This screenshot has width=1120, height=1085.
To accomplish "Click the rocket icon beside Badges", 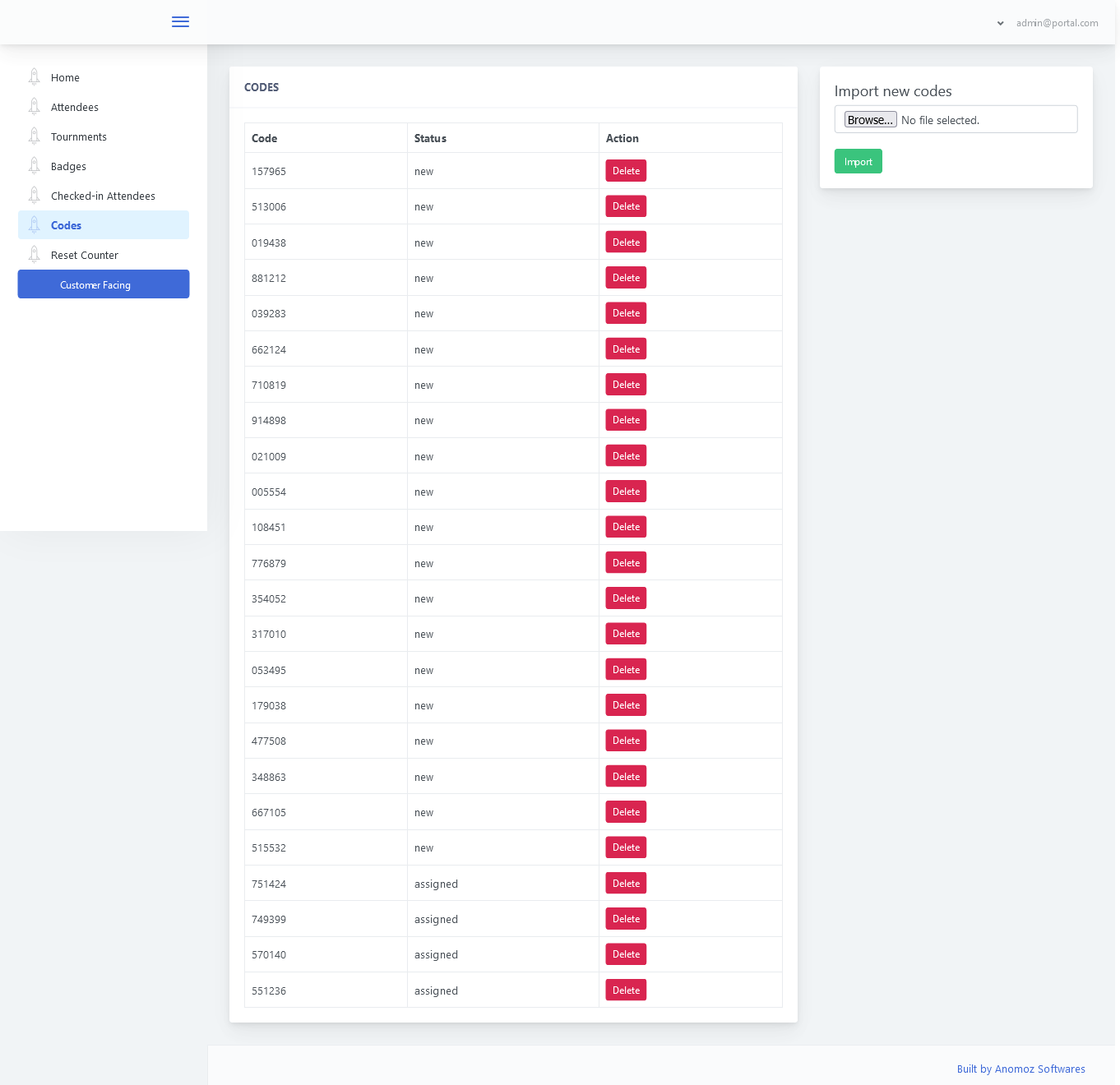I will (35, 166).
